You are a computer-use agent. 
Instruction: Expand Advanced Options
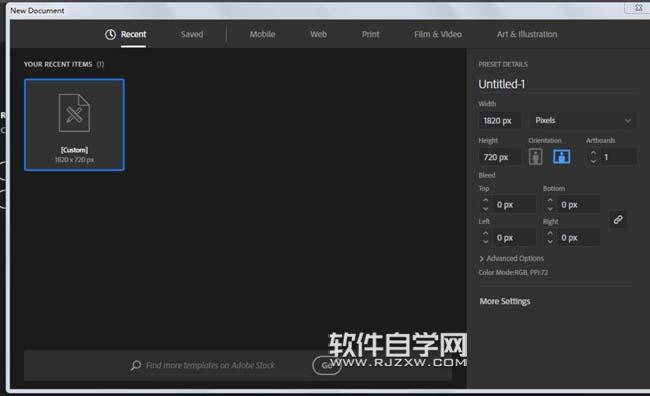pyautogui.click(x=511, y=258)
